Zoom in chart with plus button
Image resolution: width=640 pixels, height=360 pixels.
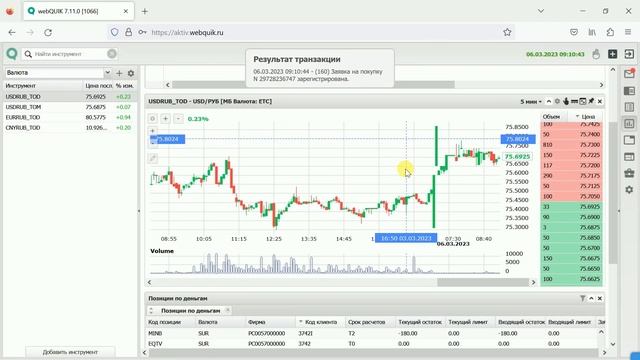pos(165,119)
